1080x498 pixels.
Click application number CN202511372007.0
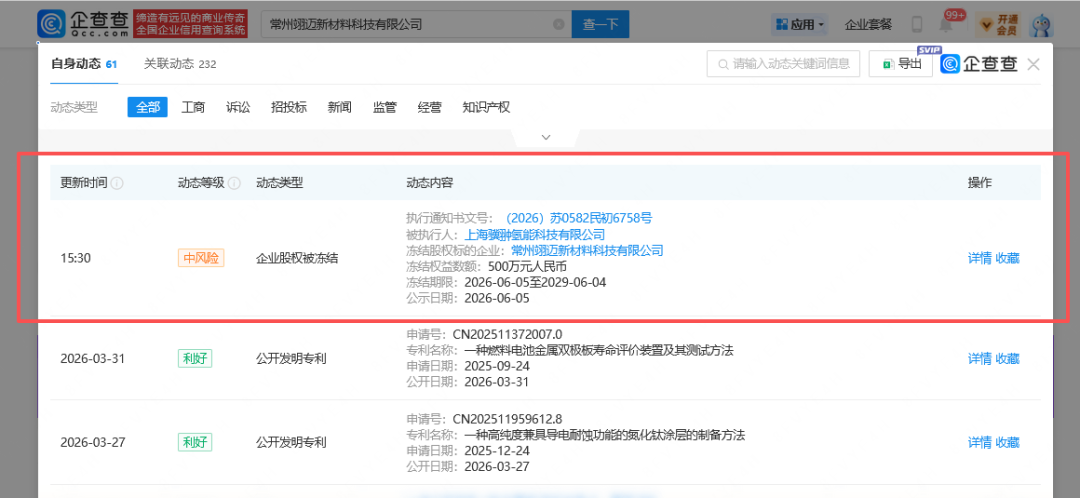pos(508,335)
